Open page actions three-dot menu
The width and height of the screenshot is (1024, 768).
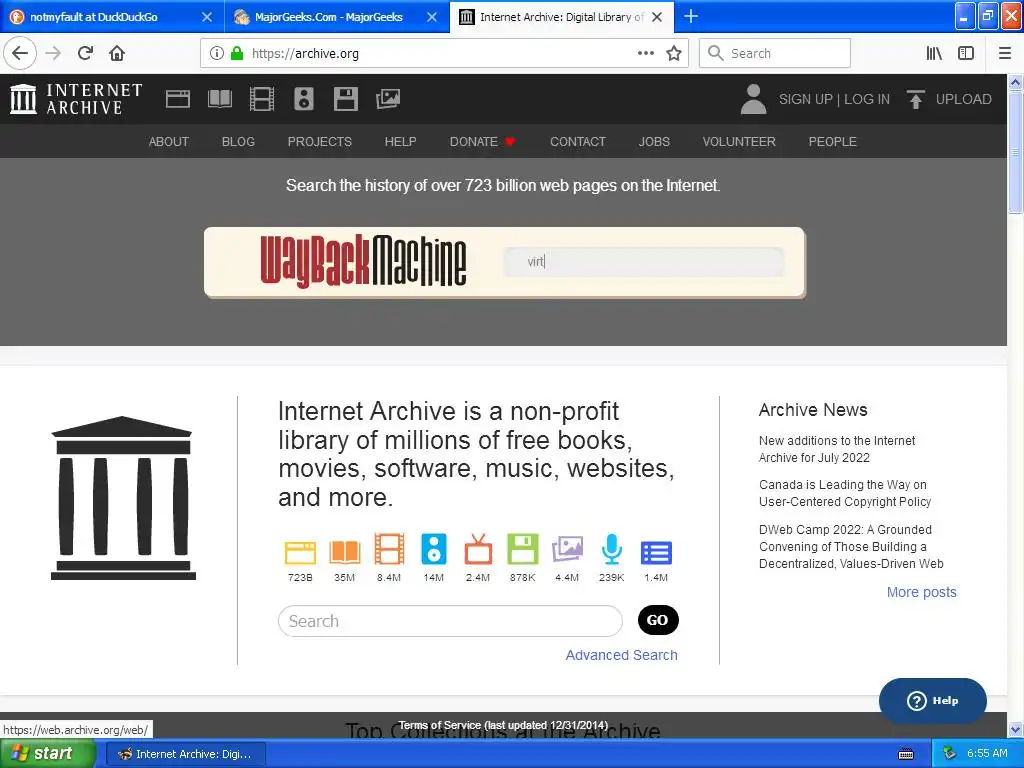coord(646,53)
